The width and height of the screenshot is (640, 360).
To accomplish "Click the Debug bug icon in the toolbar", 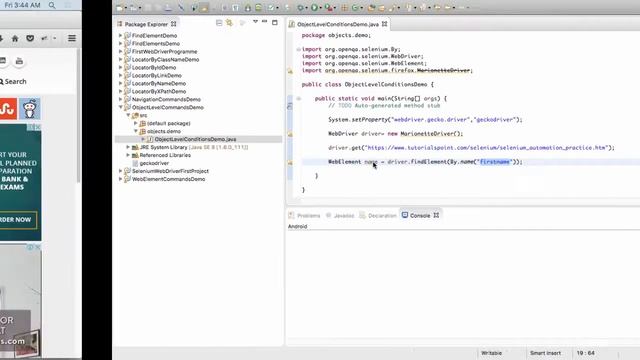I will click(x=300, y=7).
